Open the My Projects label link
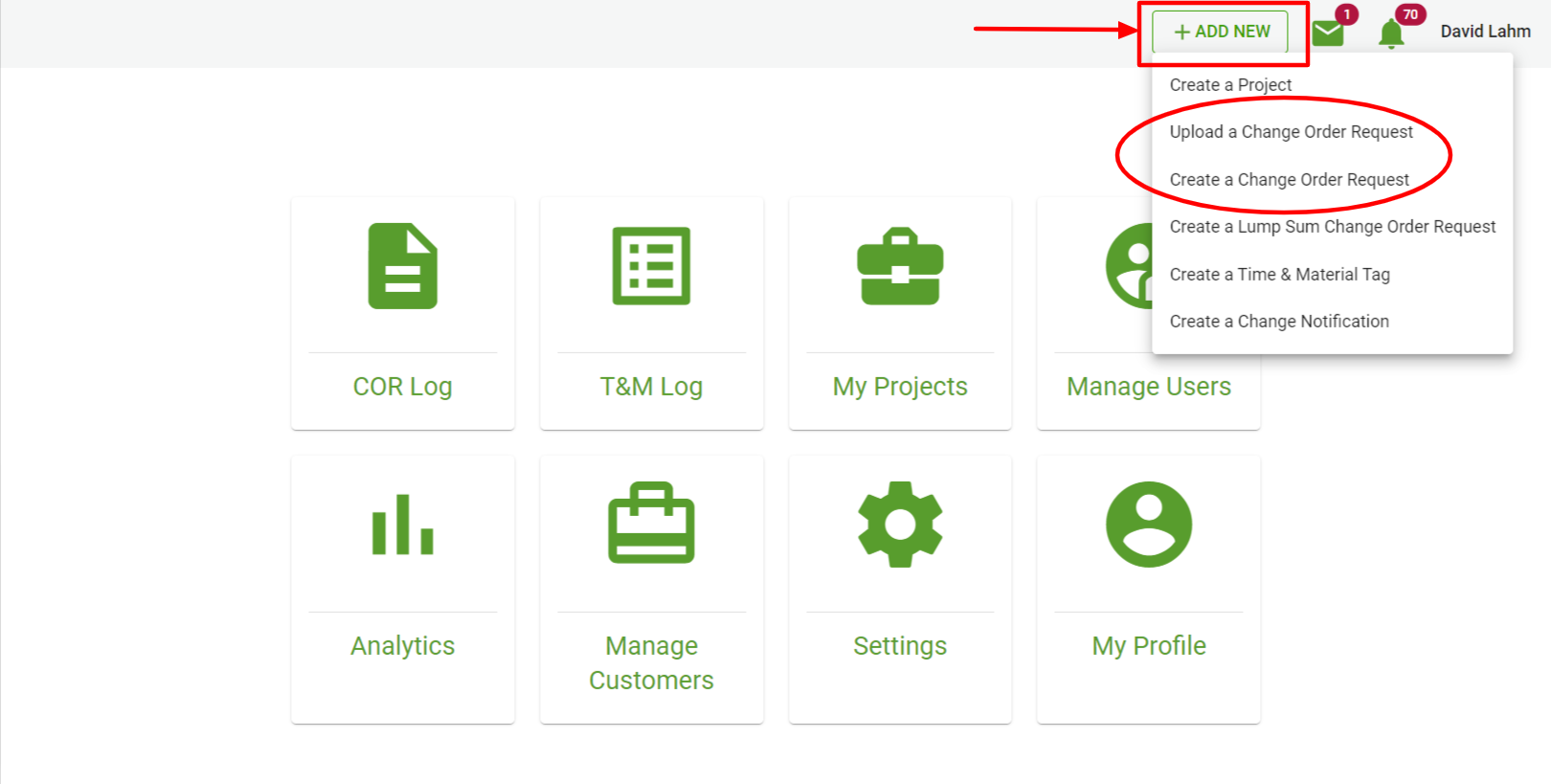 click(900, 387)
